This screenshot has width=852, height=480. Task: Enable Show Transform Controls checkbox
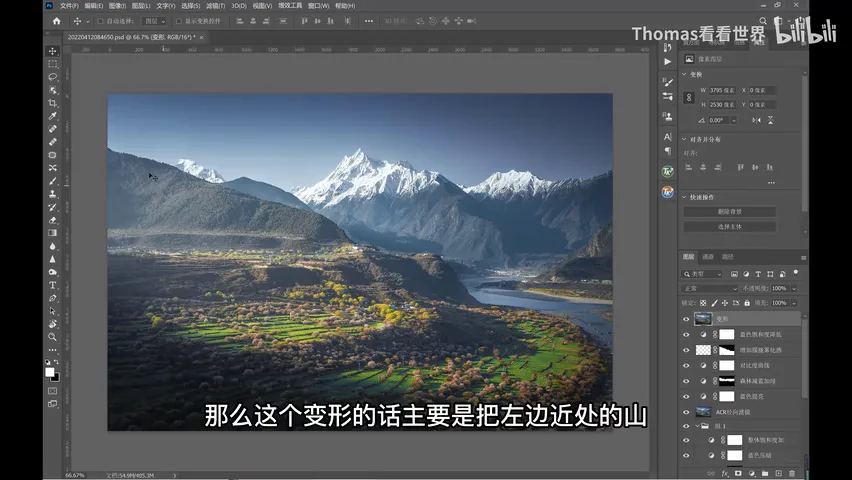click(178, 21)
